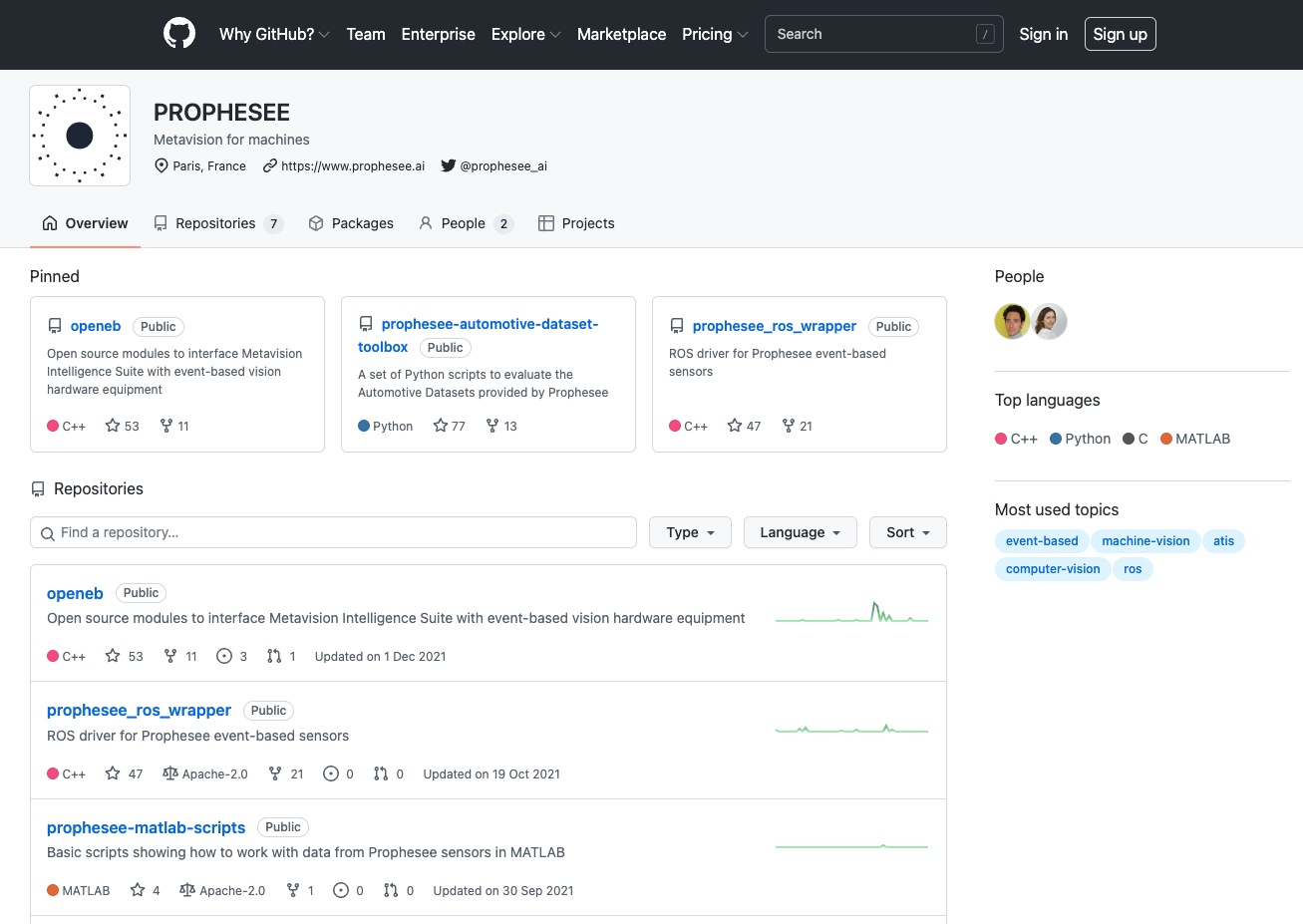The height and width of the screenshot is (924, 1303).
Task: Select the event-based topic tag
Action: (1042, 541)
